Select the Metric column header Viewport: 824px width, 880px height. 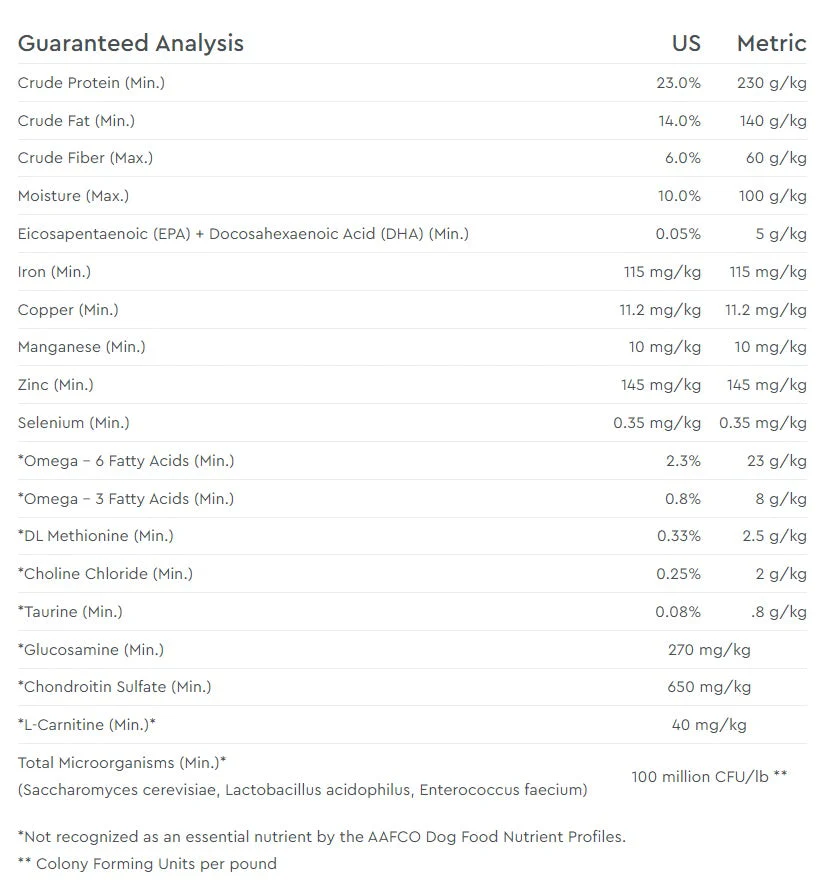pos(772,43)
